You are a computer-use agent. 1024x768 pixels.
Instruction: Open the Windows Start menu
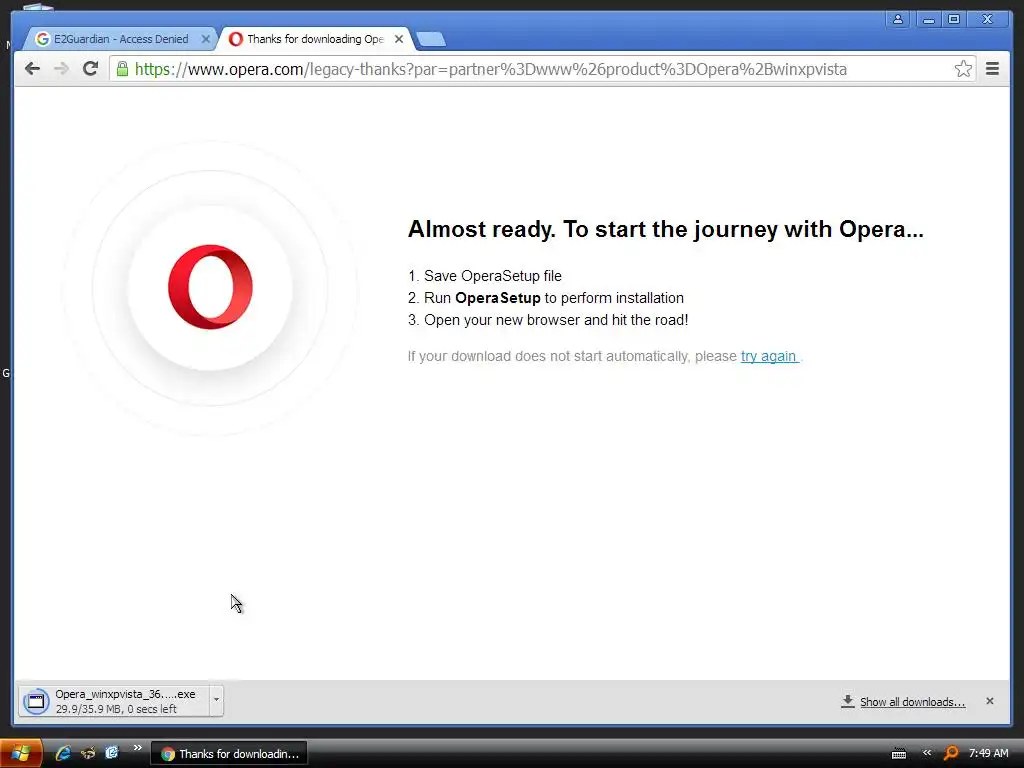[21, 754]
